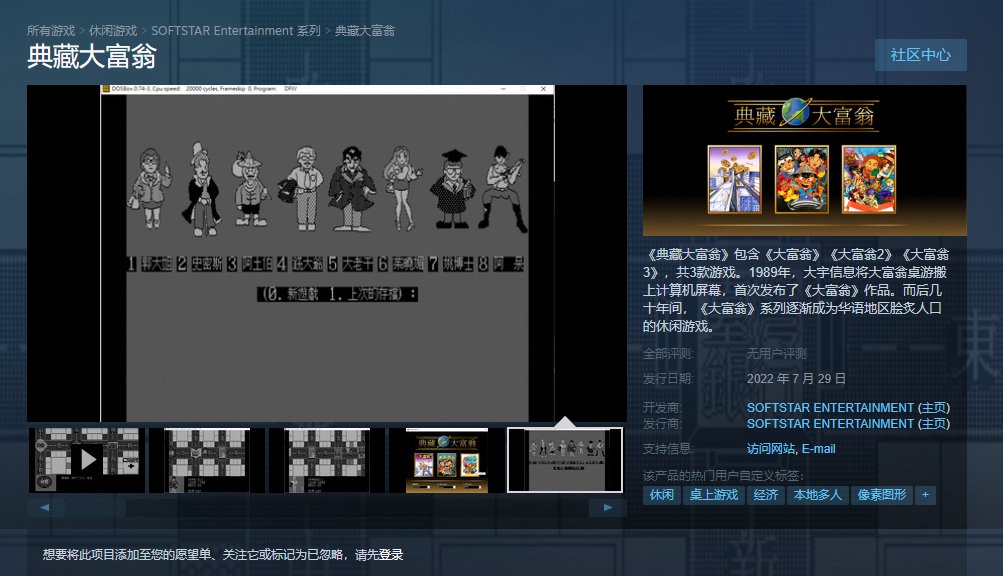Open publisher SOFTSTAR ENTERTAINMENT link

tap(830, 424)
